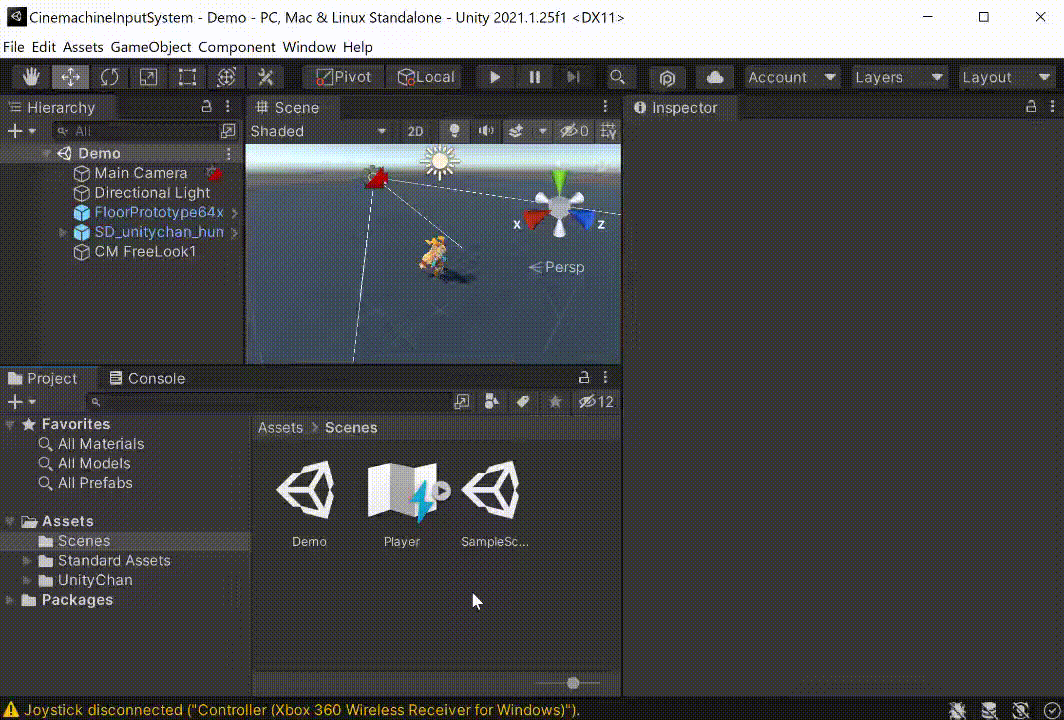Select the Rect tool
The image size is (1064, 720).
click(x=187, y=77)
